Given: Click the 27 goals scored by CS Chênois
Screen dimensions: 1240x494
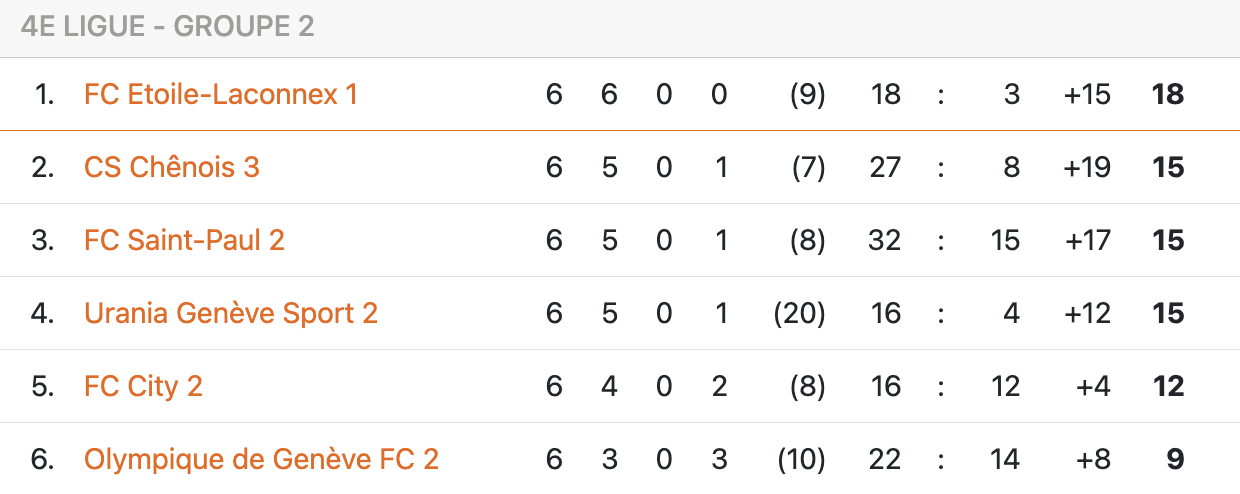Looking at the screenshot, I should [885, 167].
